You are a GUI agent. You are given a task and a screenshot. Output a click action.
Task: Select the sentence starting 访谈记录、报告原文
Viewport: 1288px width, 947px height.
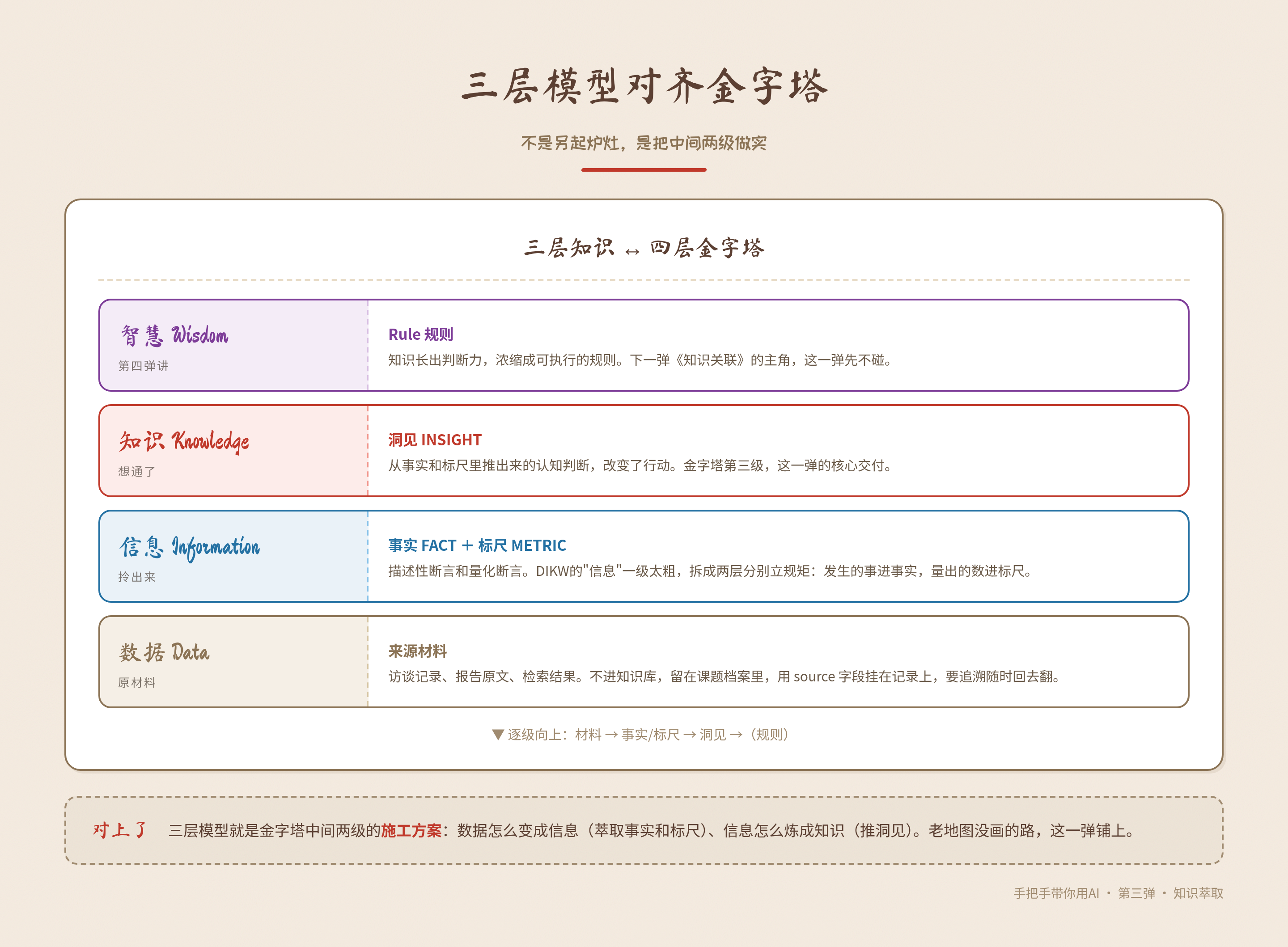pos(724,676)
